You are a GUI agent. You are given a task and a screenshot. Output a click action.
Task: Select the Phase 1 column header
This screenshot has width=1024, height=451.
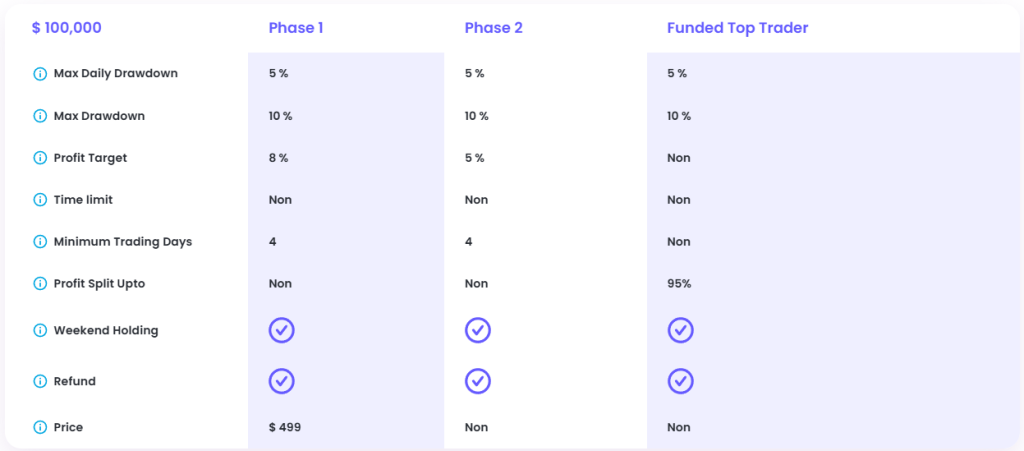[x=296, y=28]
